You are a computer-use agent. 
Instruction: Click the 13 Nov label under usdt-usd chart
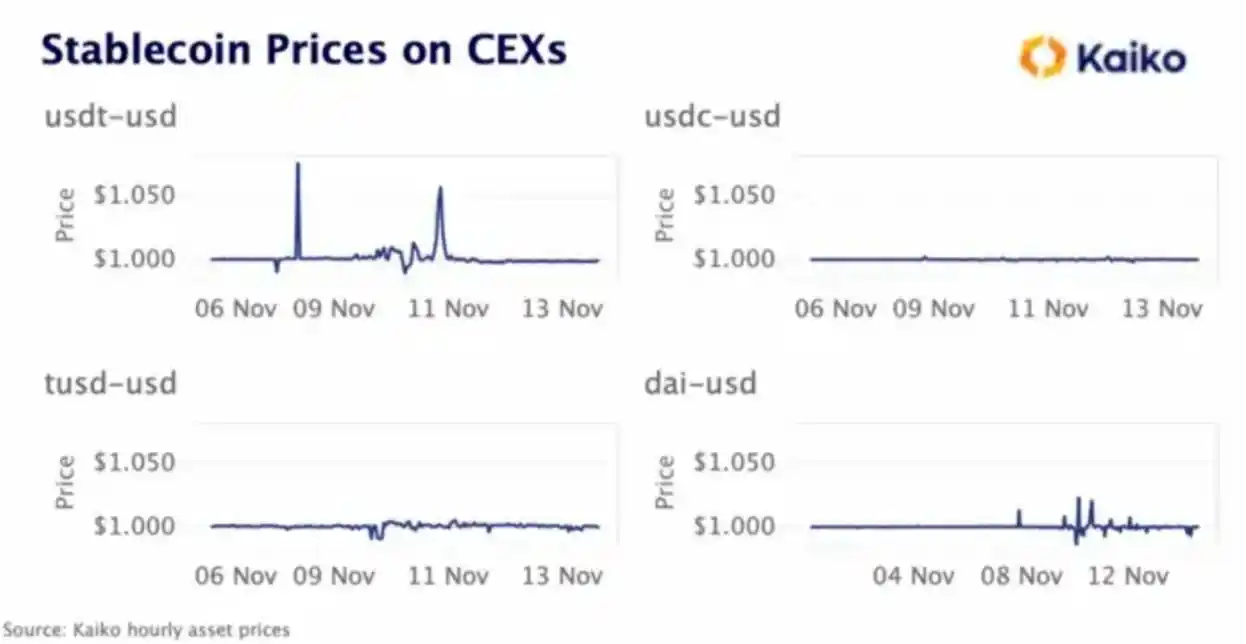point(562,309)
